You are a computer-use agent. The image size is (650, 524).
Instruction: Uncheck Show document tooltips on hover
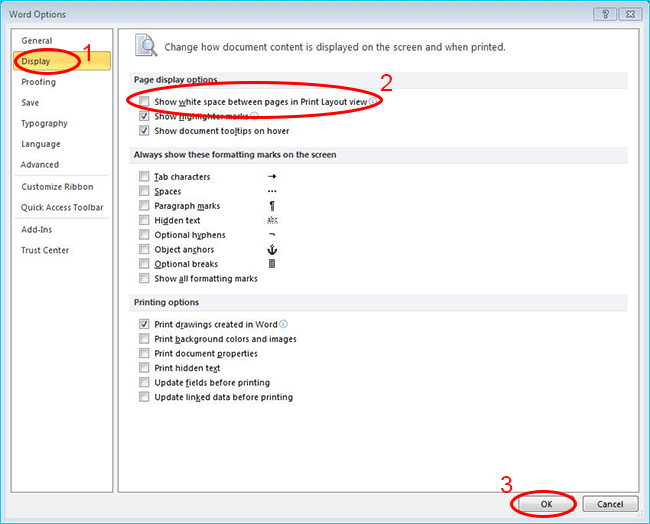coord(144,131)
